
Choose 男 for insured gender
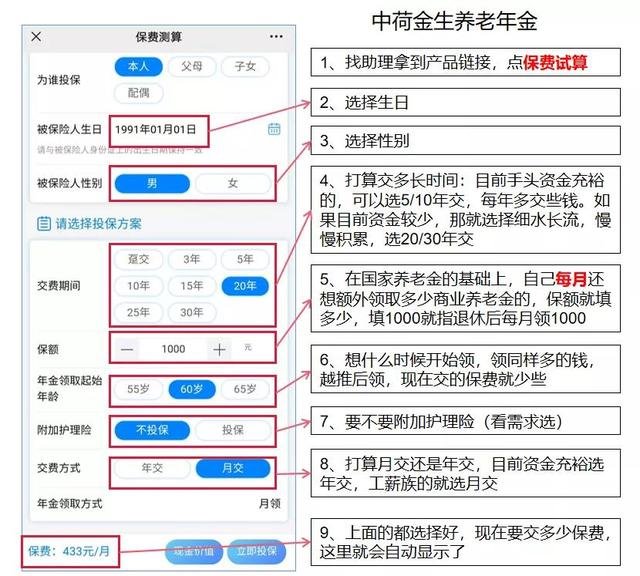click(152, 183)
